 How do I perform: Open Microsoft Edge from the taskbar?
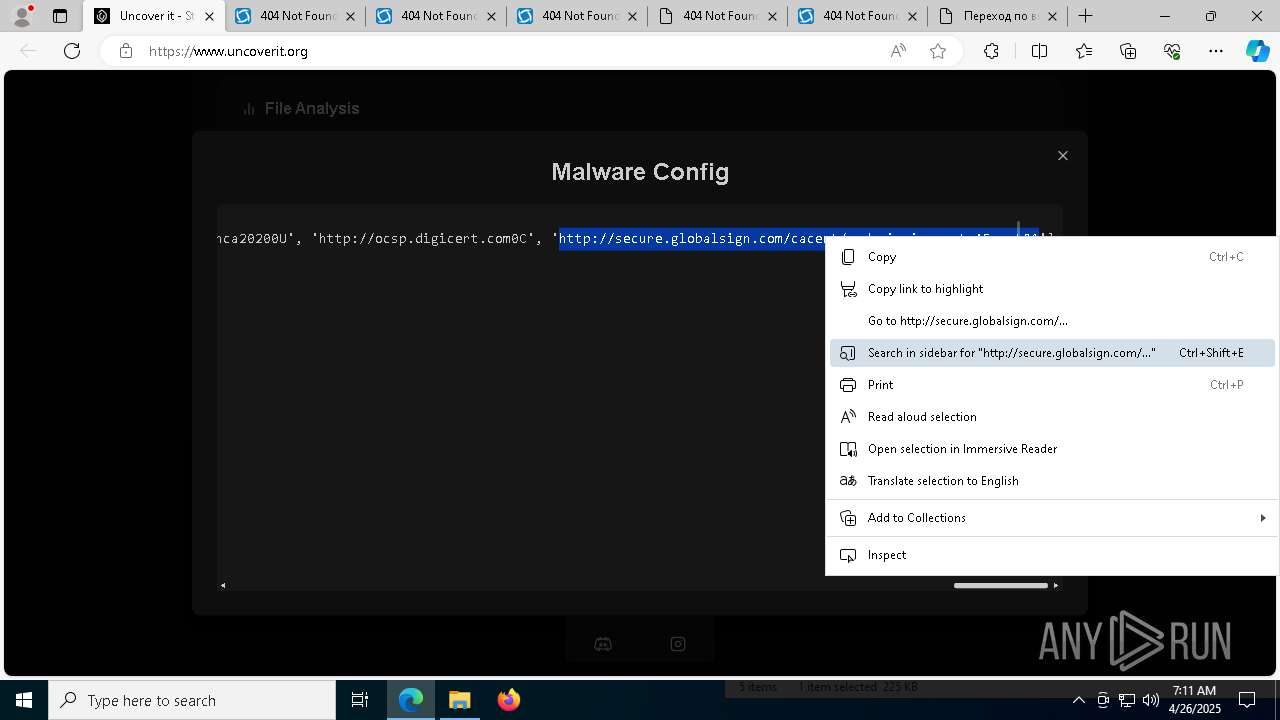(411, 700)
